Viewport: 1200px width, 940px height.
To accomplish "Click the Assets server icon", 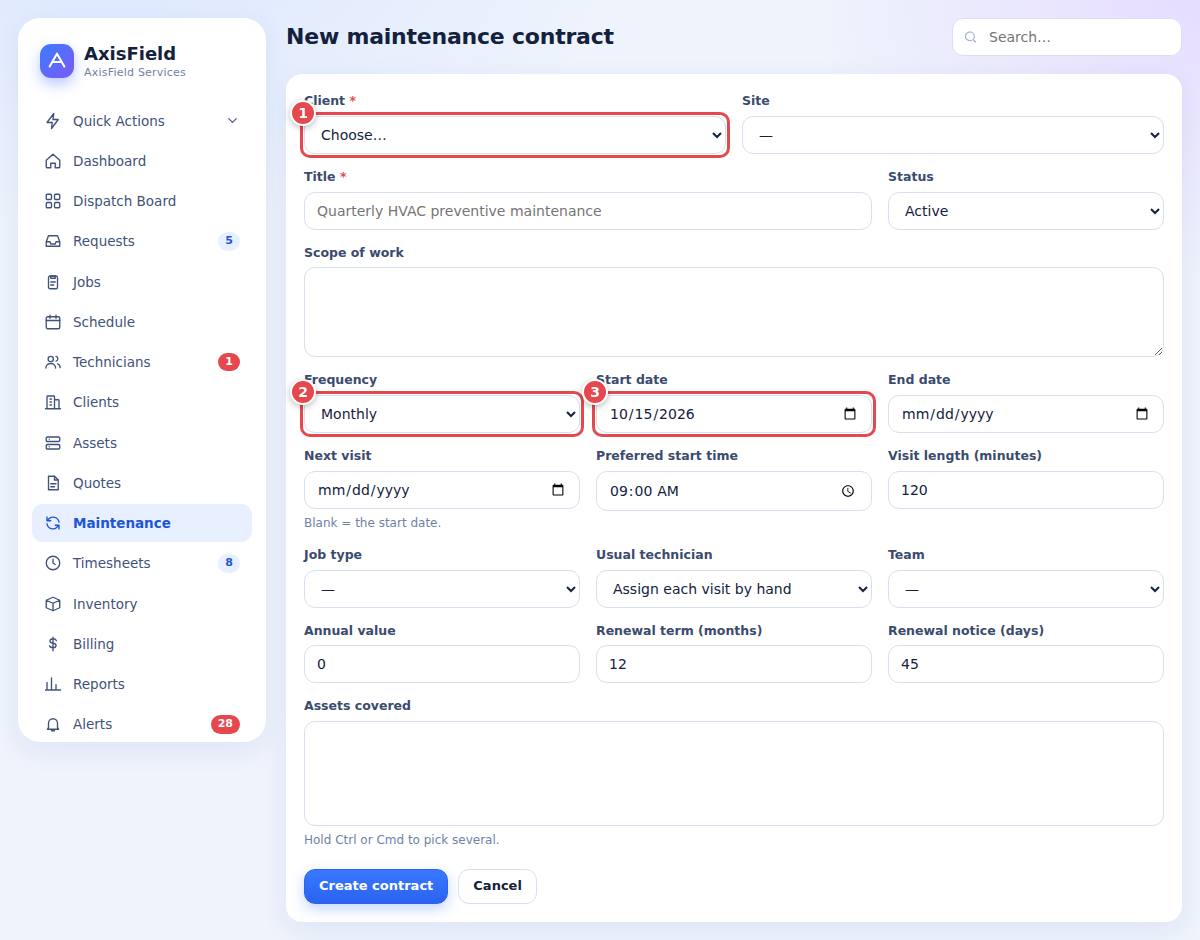I will pyautogui.click(x=53, y=443).
